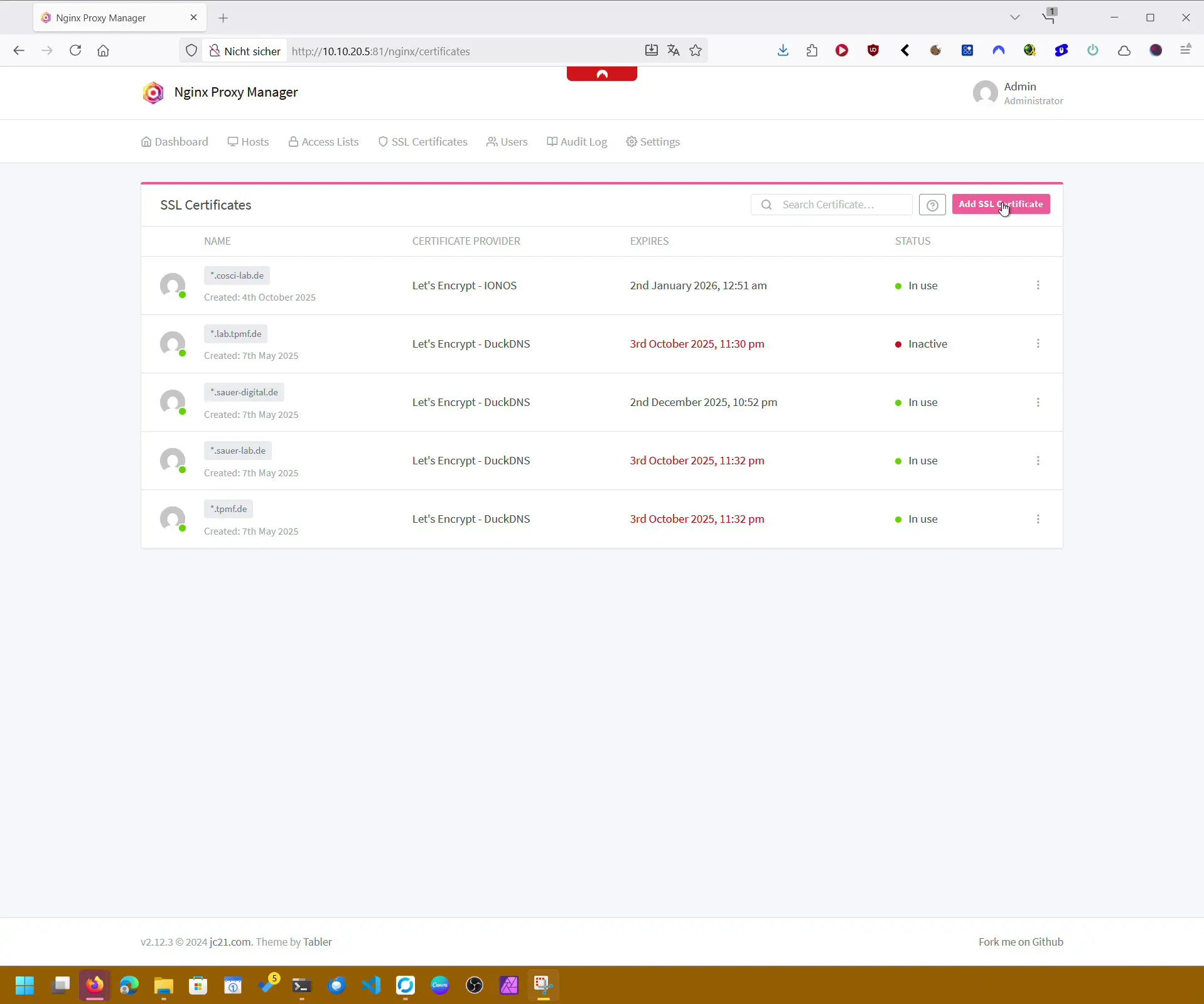Open the Admin user account menu

click(x=1018, y=93)
